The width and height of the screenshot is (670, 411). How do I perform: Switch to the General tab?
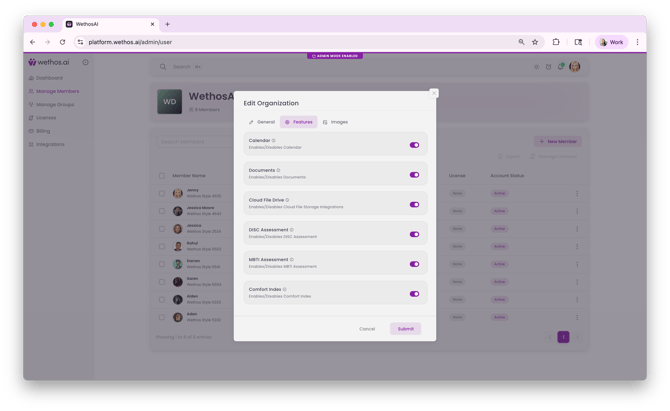click(x=262, y=122)
